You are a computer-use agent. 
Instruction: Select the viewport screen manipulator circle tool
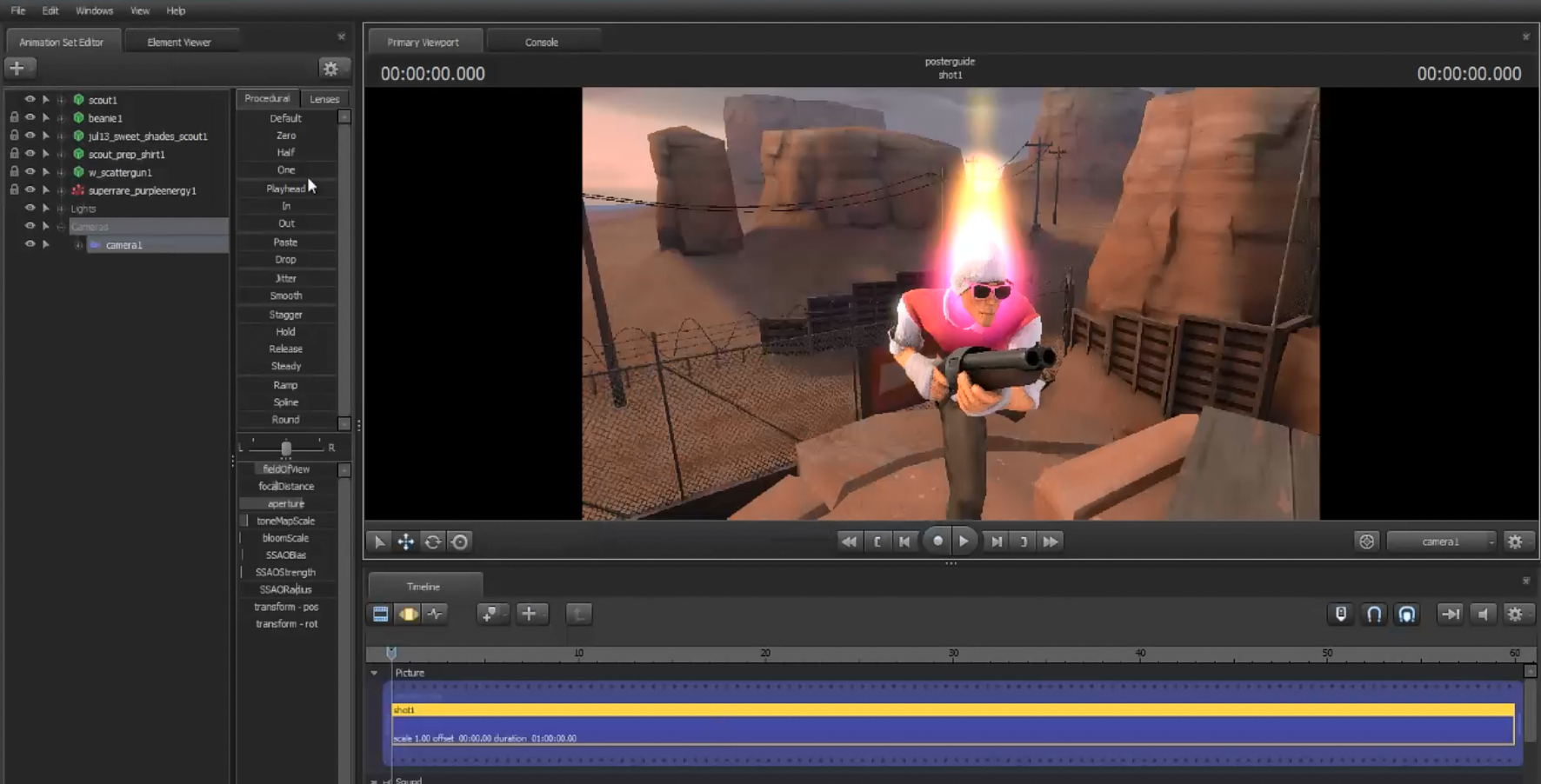click(460, 541)
